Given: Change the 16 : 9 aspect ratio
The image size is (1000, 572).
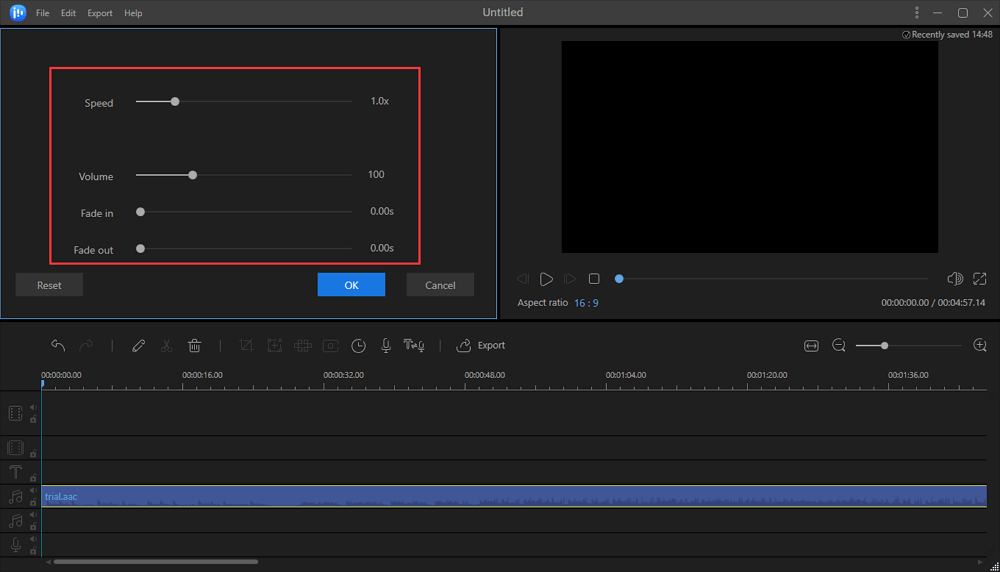Looking at the screenshot, I should coord(586,303).
